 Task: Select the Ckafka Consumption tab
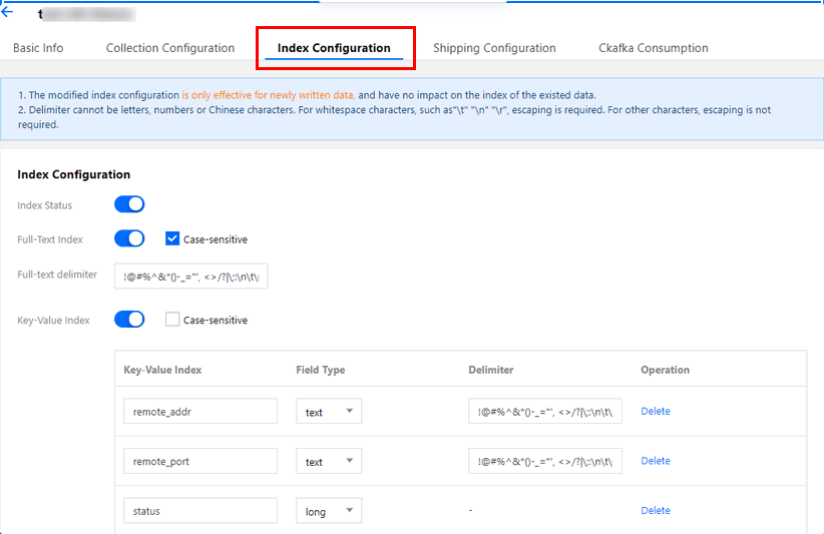[653, 48]
